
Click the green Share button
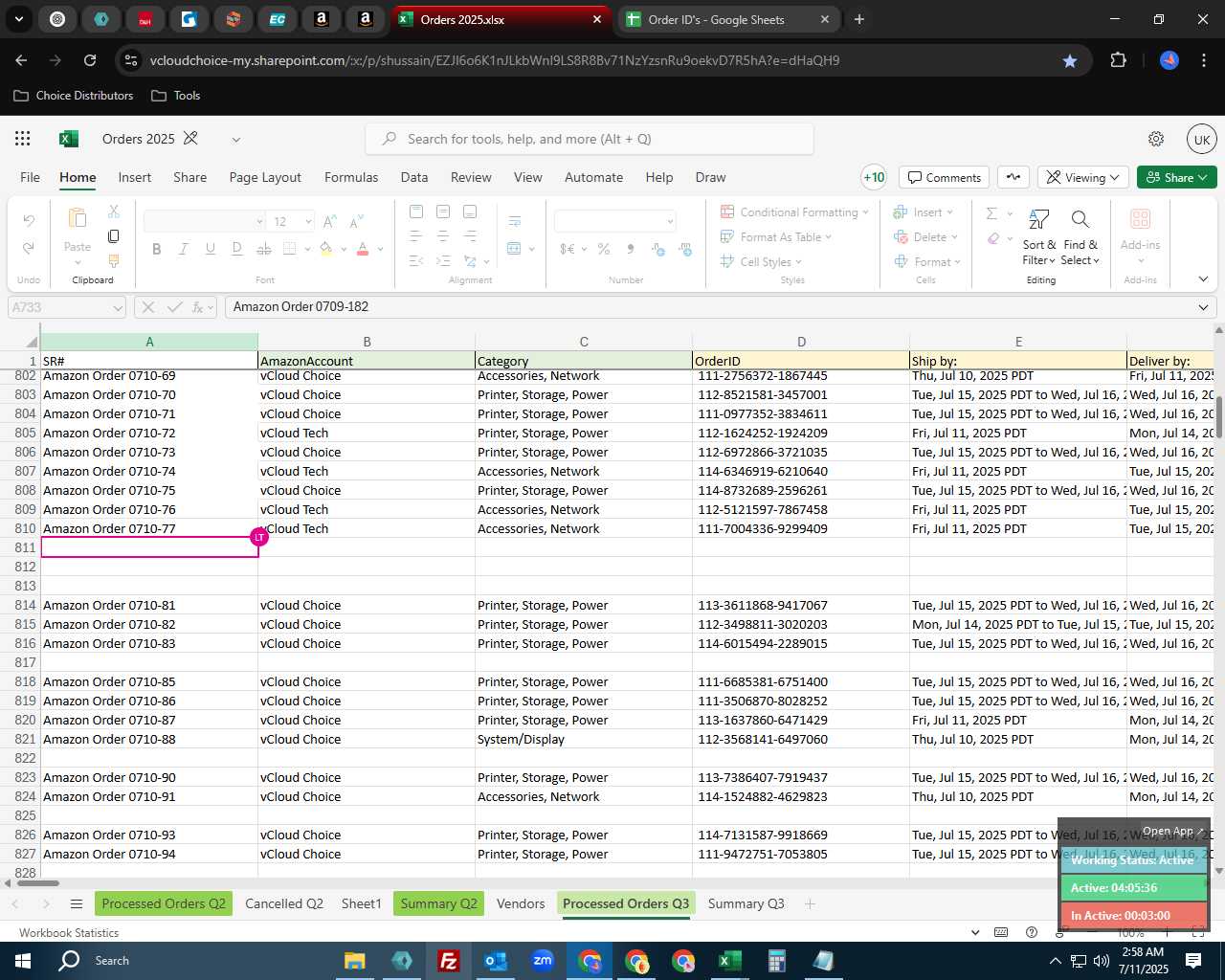point(1177,177)
